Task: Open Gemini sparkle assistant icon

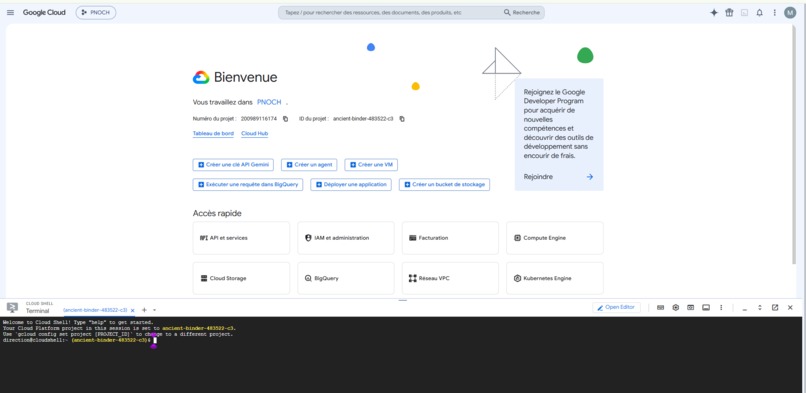Action: (713, 13)
